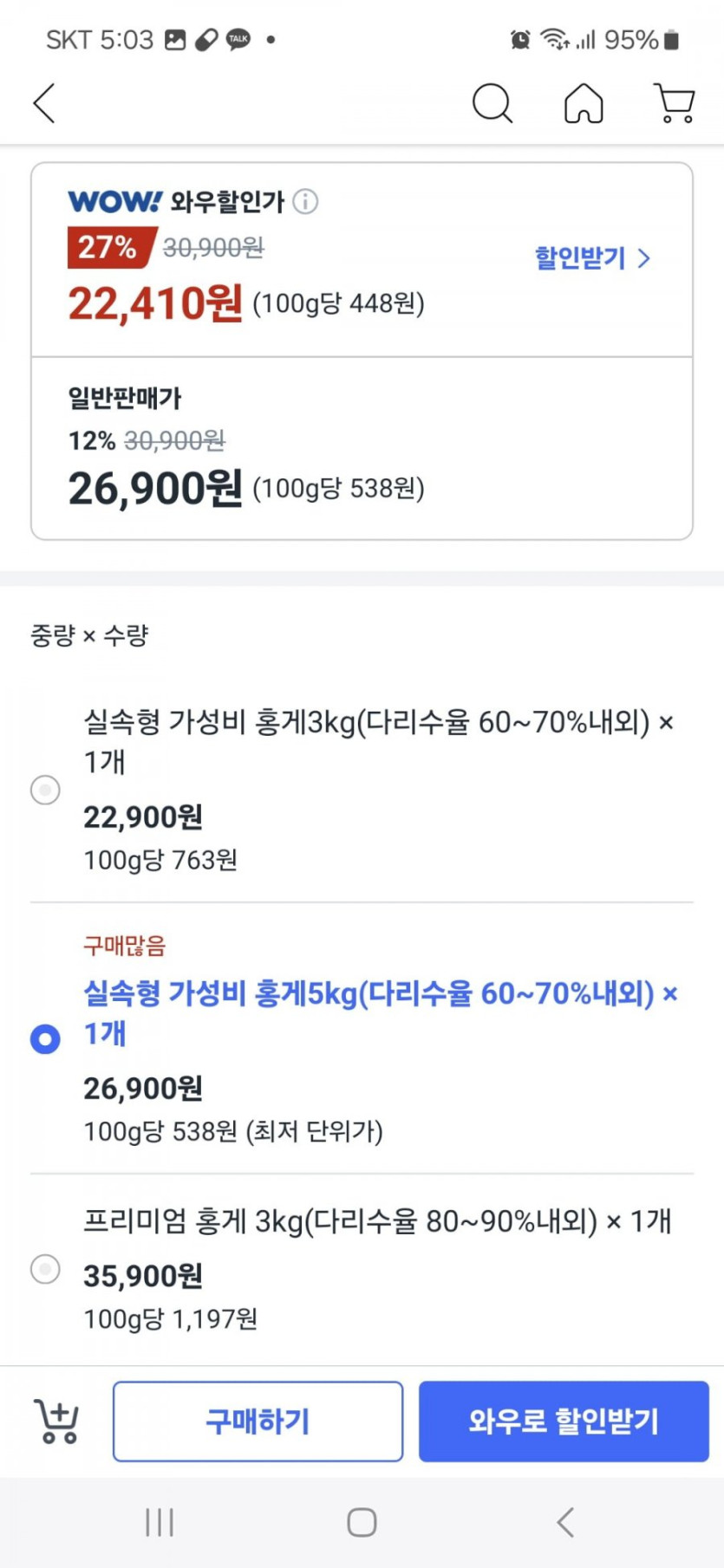Open the shopping cart icon in header
This screenshot has height=1568, width=724.
coord(674,104)
